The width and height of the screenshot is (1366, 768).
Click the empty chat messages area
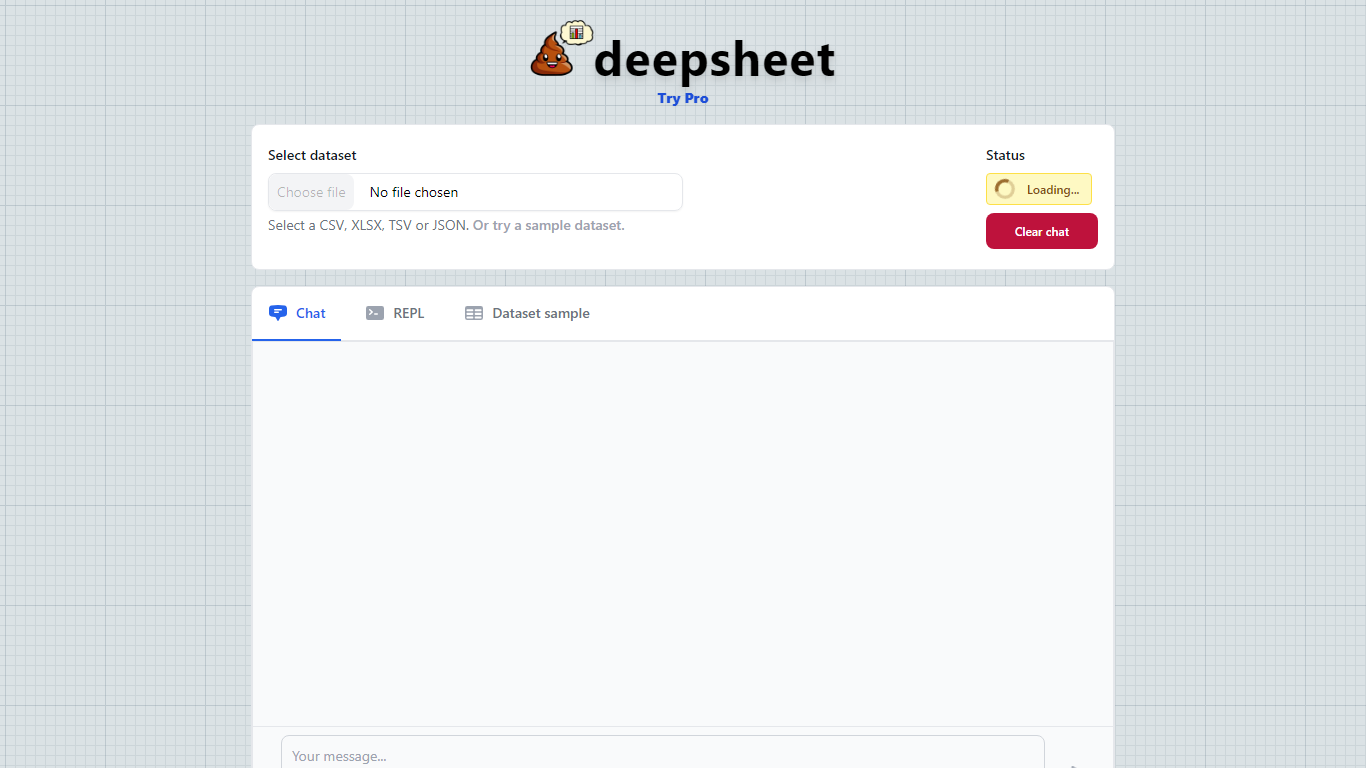[x=682, y=532]
